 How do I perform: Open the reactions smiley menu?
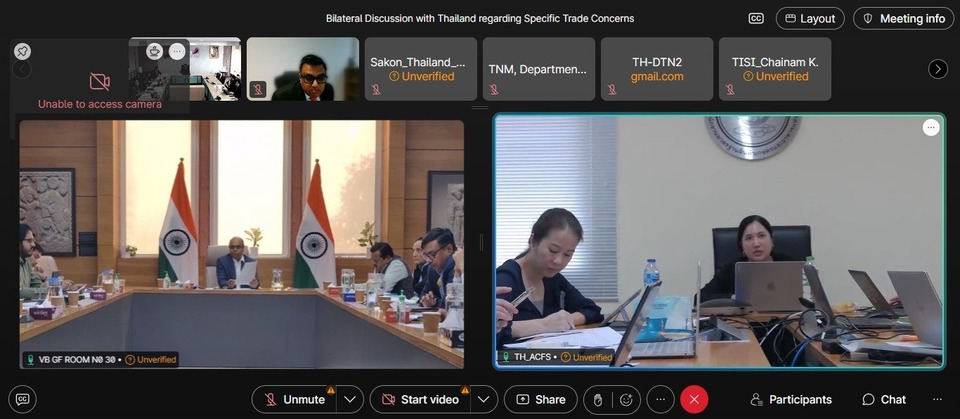pos(625,399)
